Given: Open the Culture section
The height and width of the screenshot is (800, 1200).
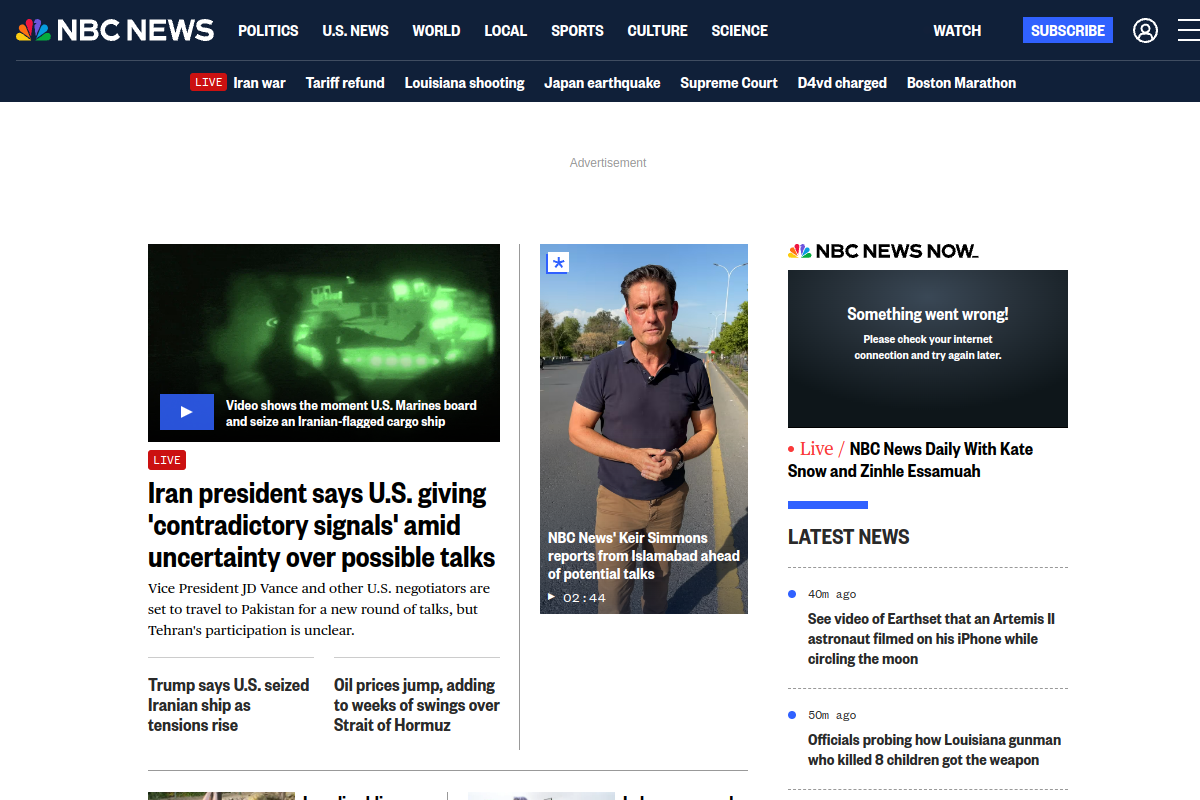Looking at the screenshot, I should coord(657,31).
